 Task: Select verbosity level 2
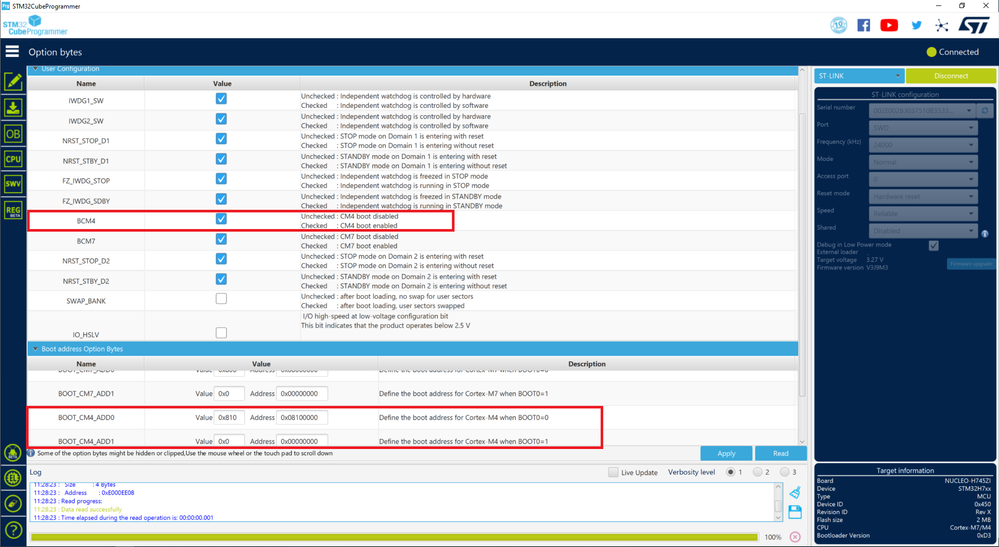[x=758, y=472]
